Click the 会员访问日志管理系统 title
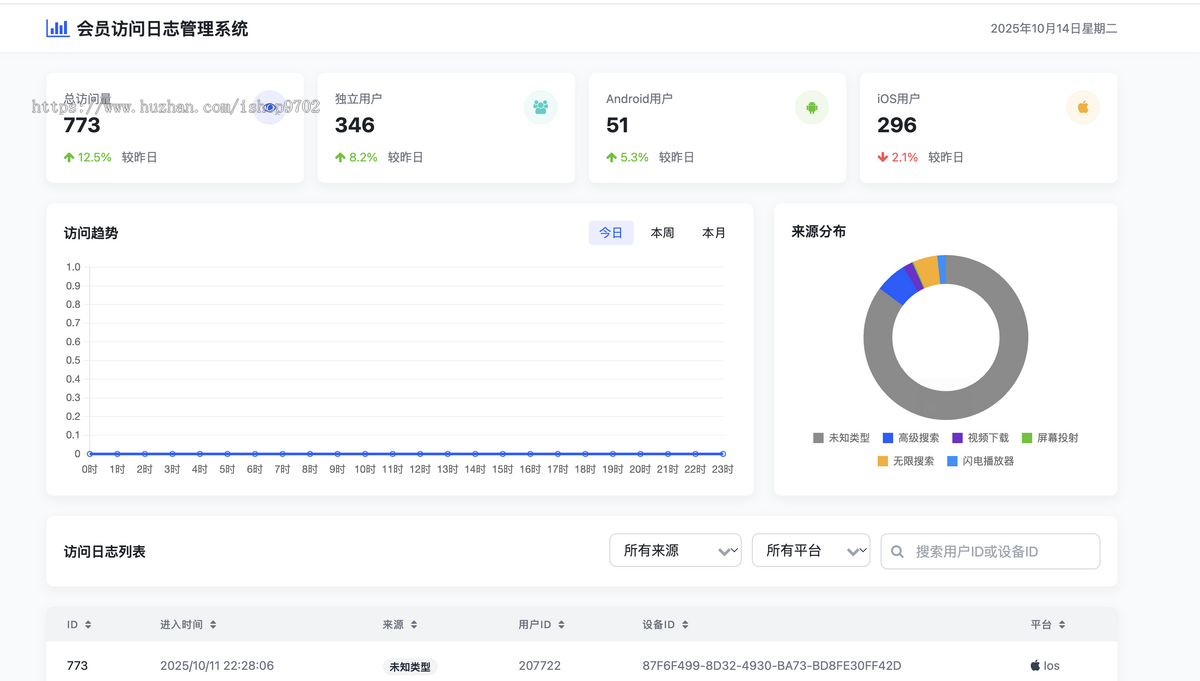The width and height of the screenshot is (1200, 681). tap(162, 29)
